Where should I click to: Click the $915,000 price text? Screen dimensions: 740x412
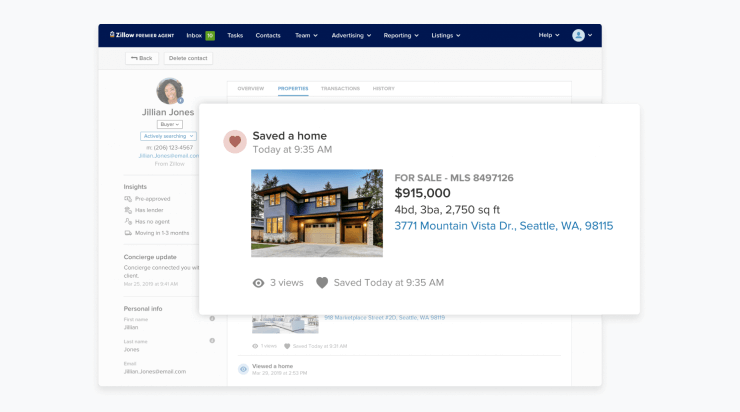pyautogui.click(x=422, y=193)
